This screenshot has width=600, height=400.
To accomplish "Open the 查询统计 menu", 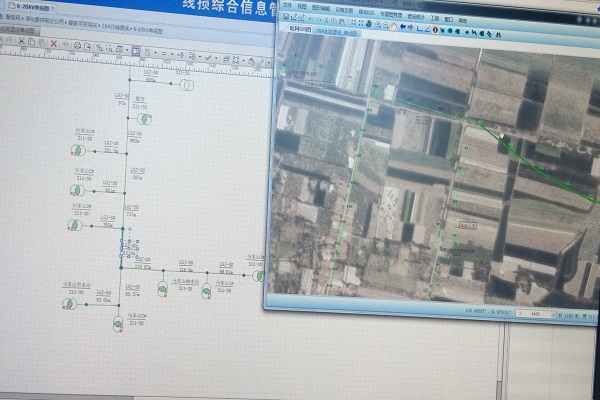I will [415, 15].
